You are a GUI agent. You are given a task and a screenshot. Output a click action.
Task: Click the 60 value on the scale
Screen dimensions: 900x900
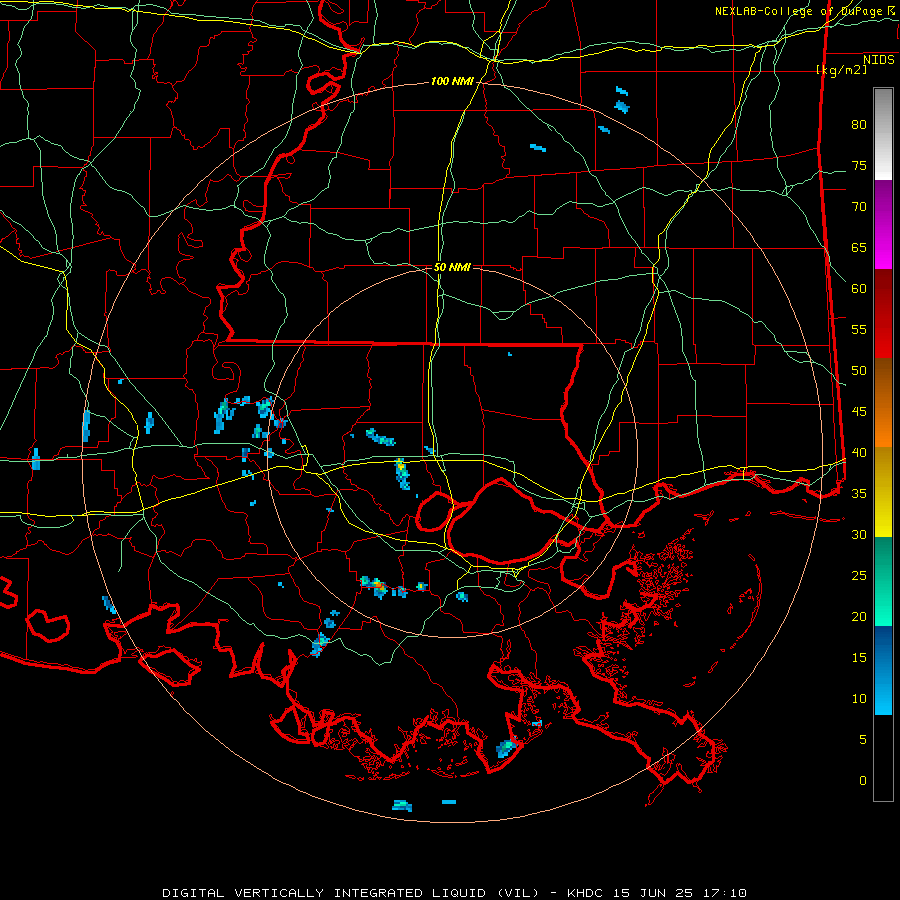pyautogui.click(x=859, y=289)
